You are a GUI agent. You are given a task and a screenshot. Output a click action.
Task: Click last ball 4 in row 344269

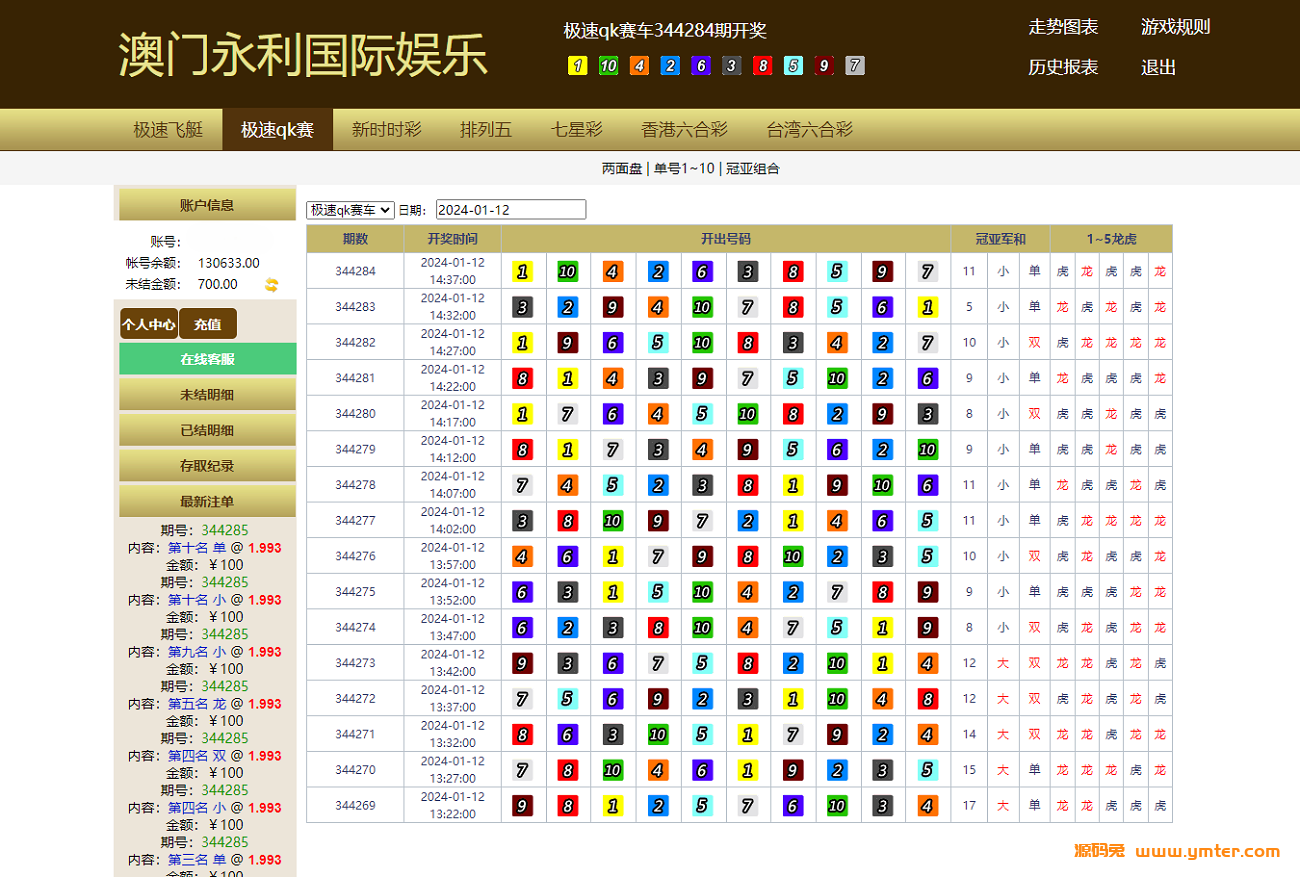coord(927,805)
